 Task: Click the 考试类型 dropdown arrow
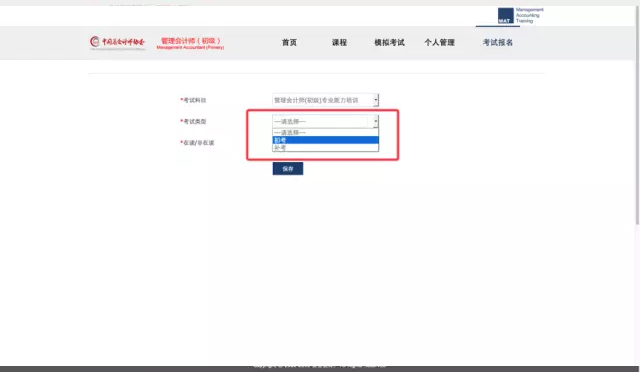click(x=376, y=121)
